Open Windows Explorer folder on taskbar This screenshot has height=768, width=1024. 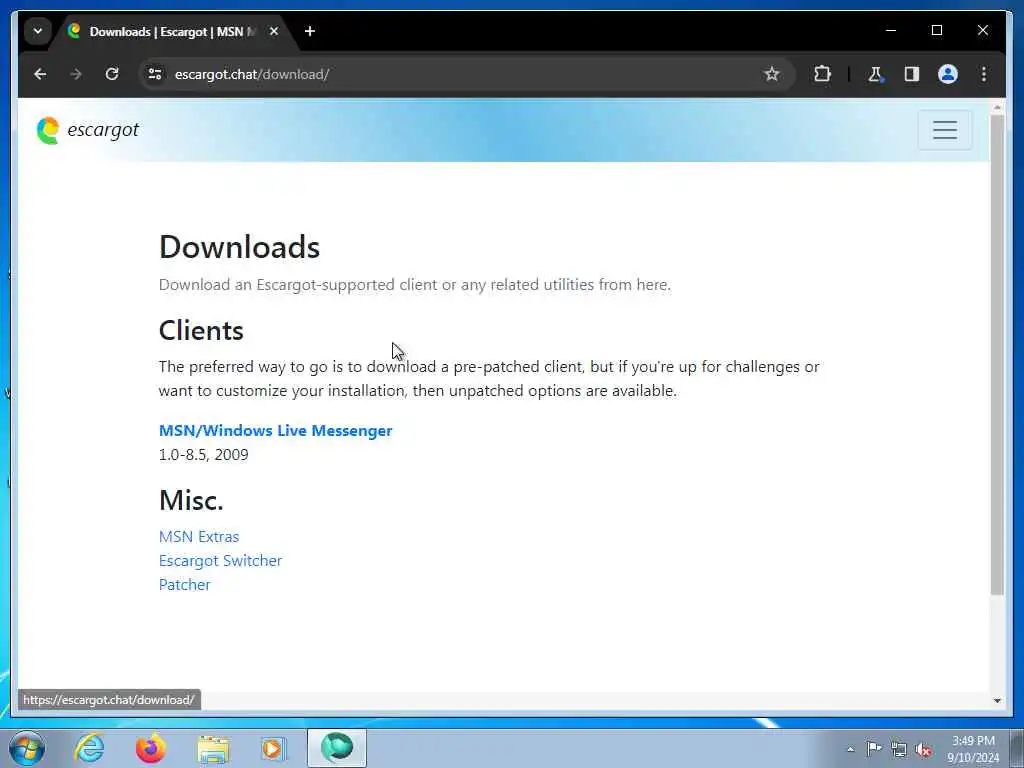pos(213,748)
